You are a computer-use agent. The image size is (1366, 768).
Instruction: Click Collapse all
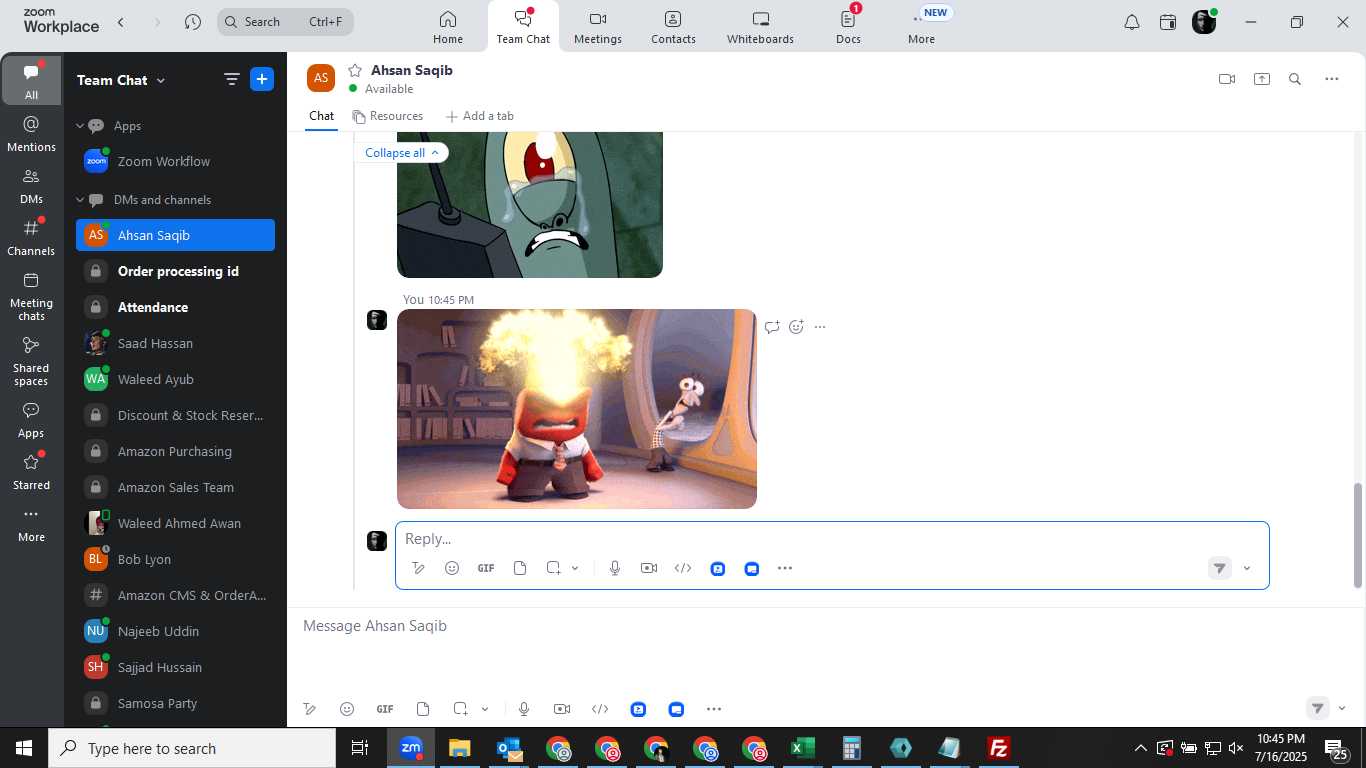402,153
